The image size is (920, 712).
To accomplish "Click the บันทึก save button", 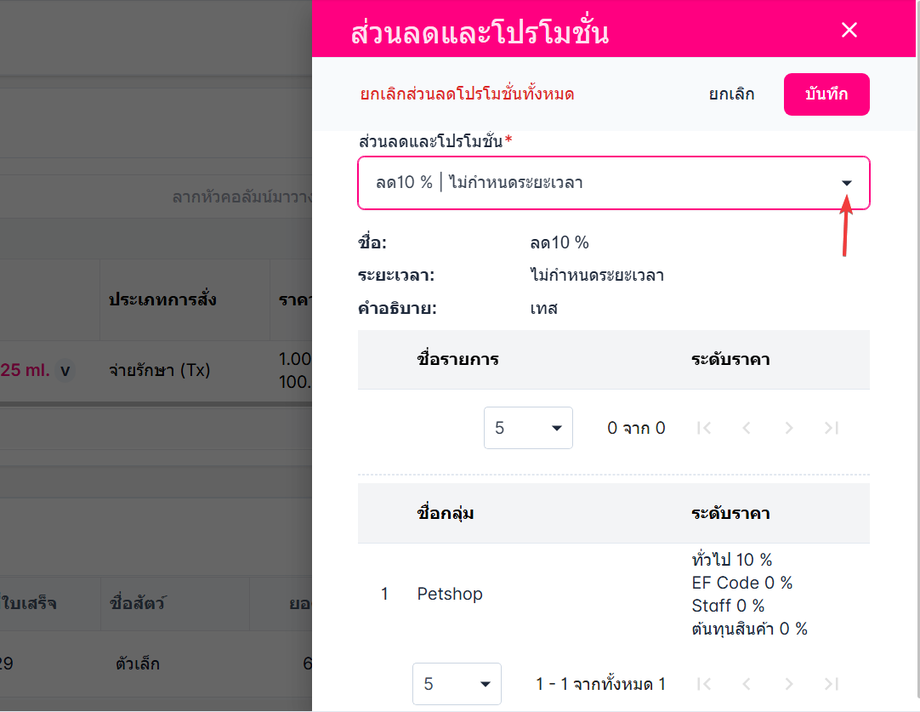I will pos(826,94).
